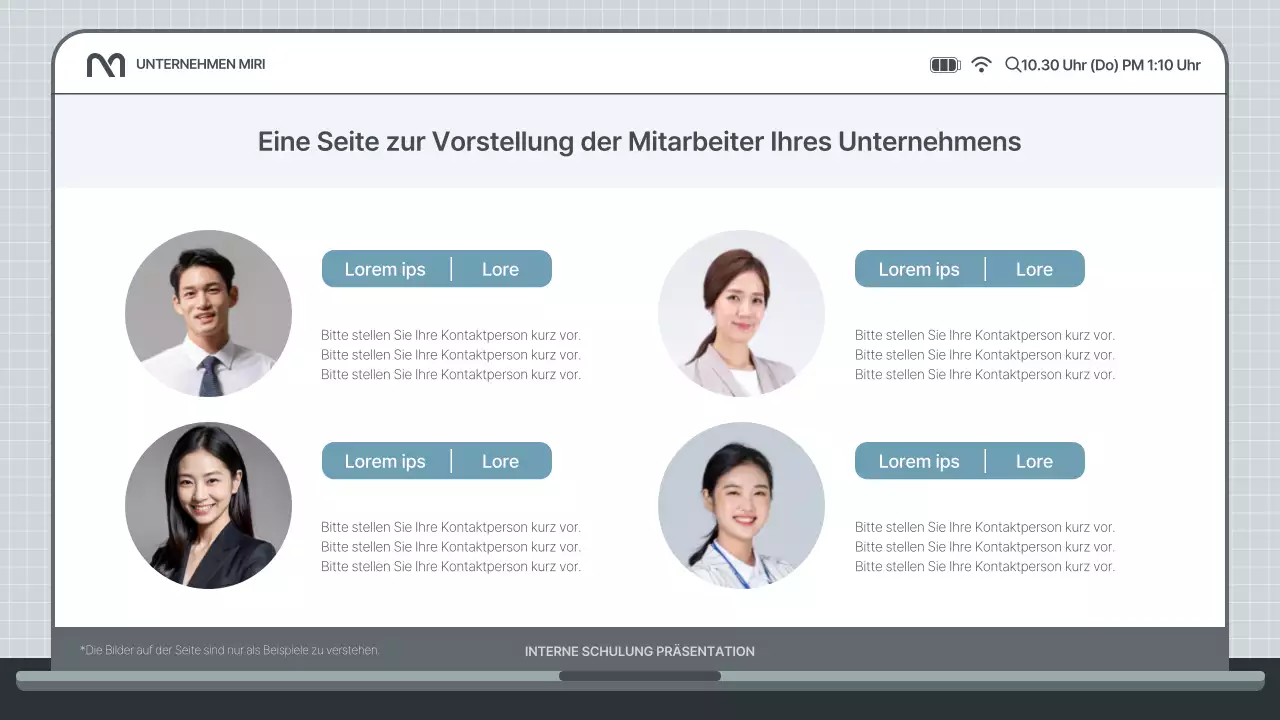Click the Unternehmen Miri "M" logo
The width and height of the screenshot is (1280, 720).
tap(107, 63)
